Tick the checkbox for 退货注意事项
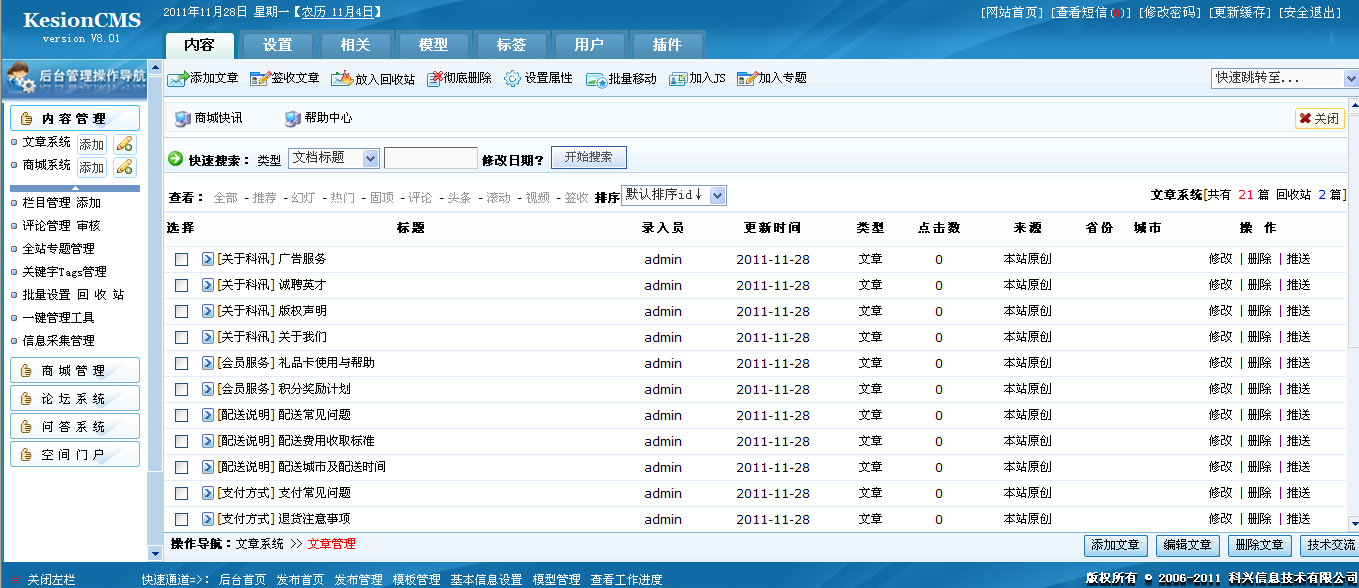Viewport: 1359px width, 588px height. [x=179, y=519]
